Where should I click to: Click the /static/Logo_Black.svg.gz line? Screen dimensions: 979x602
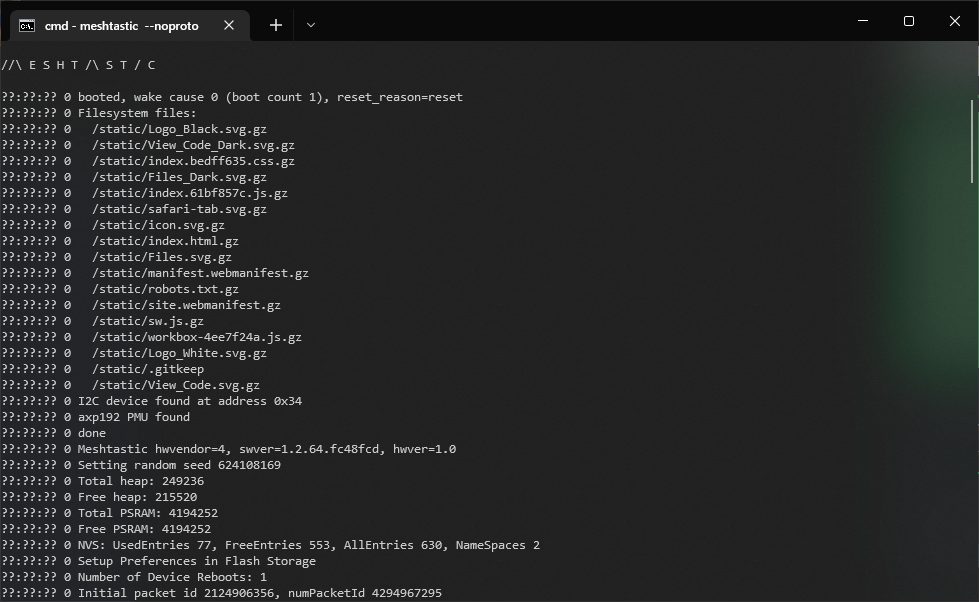pyautogui.click(x=179, y=129)
